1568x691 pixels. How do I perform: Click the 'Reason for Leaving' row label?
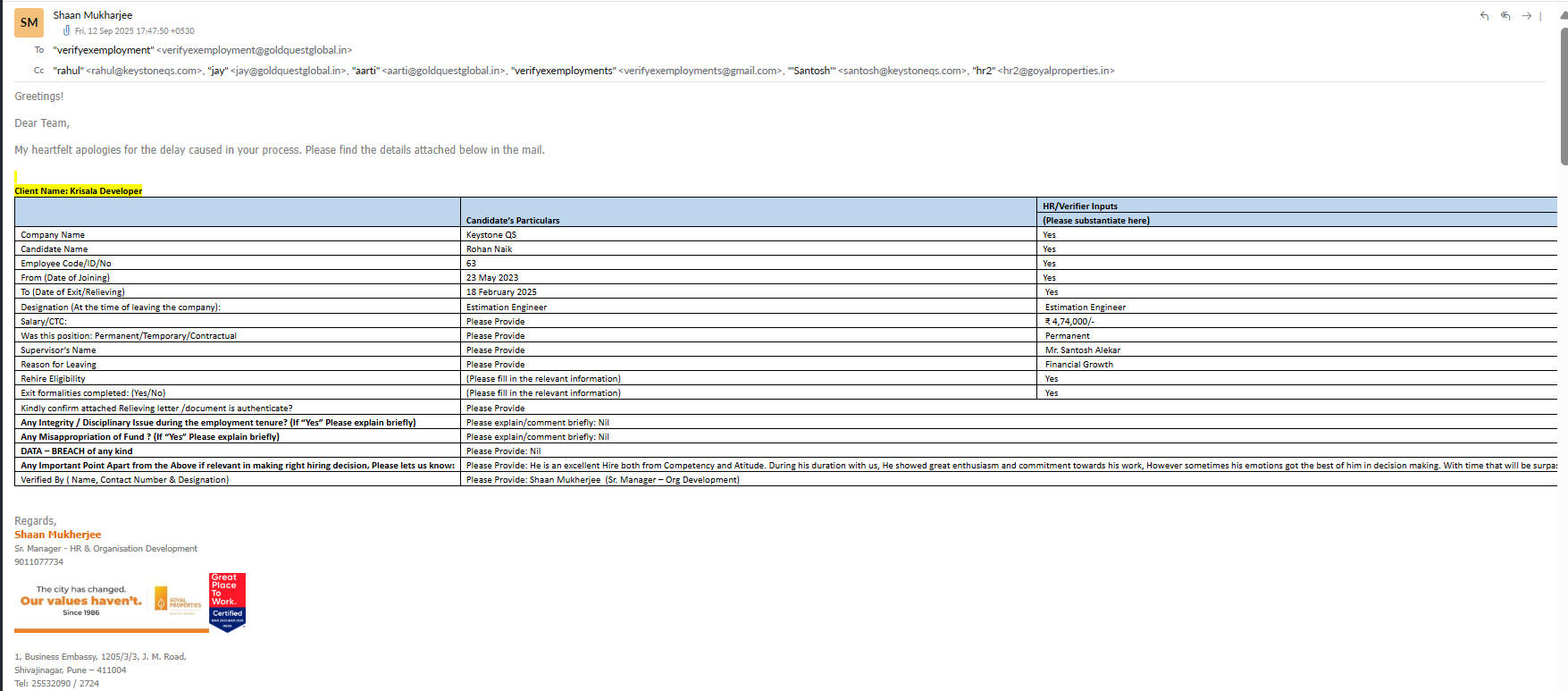pyautogui.click(x=58, y=364)
